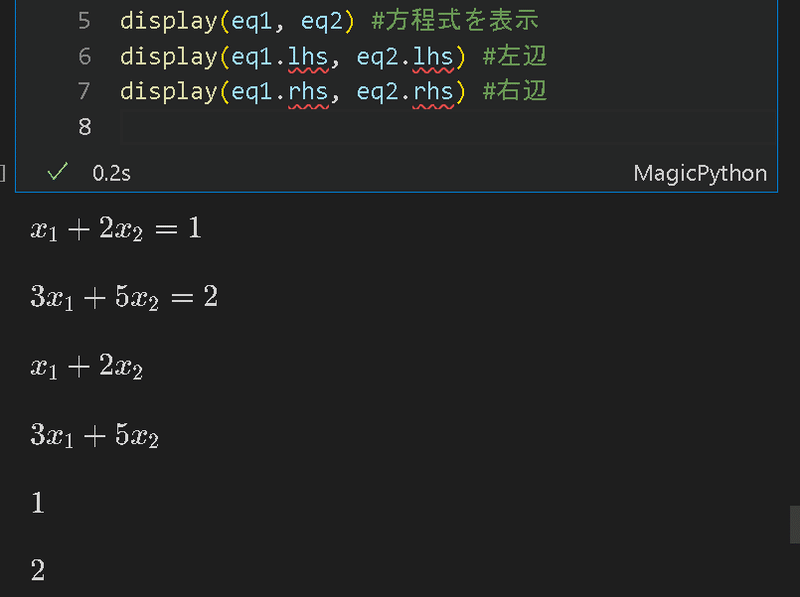The image size is (800, 597).
Task: Click the equation output x1 + 2x2 = 1
Action: (115, 227)
